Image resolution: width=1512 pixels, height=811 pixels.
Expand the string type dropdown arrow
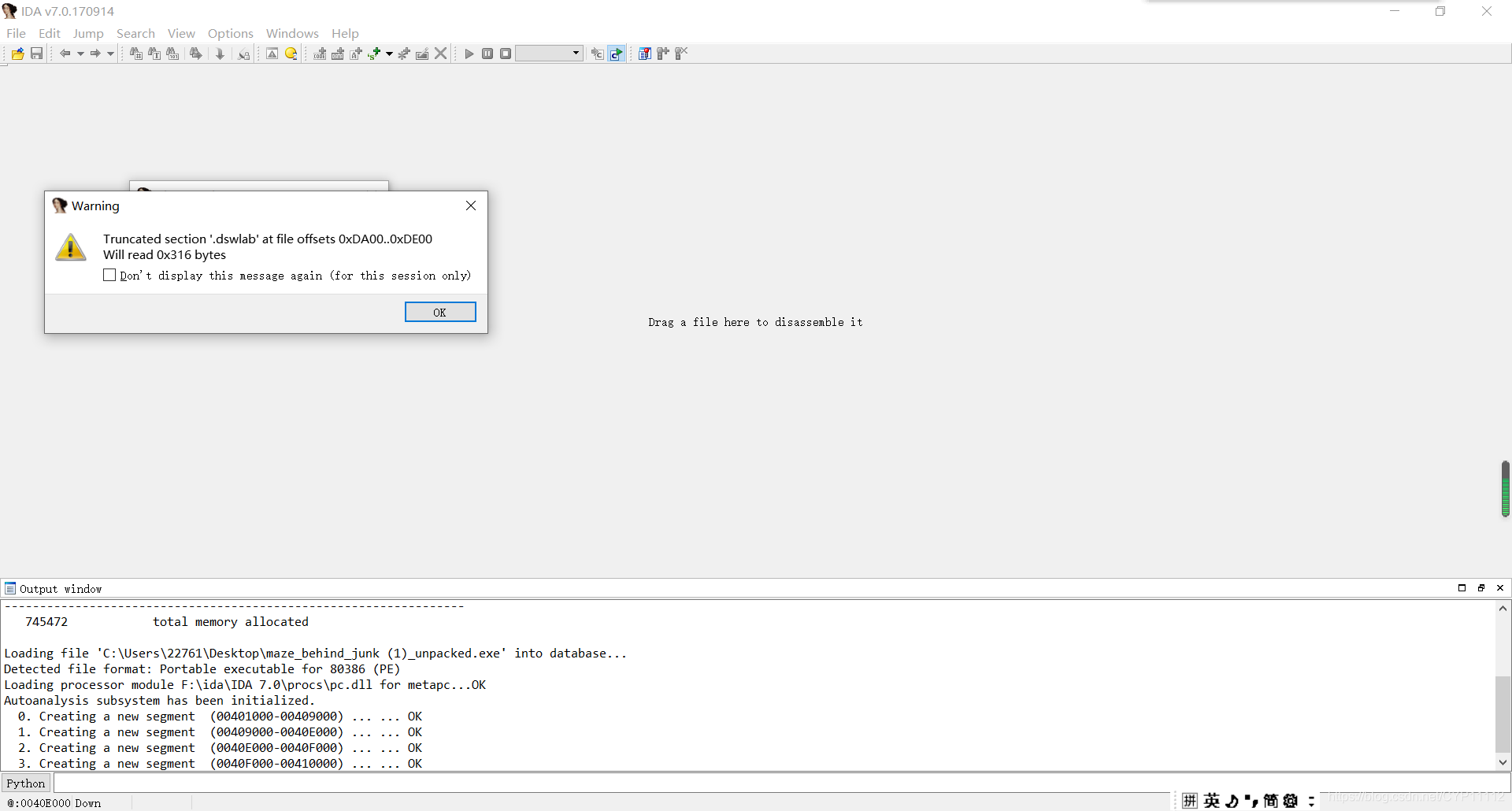point(389,54)
